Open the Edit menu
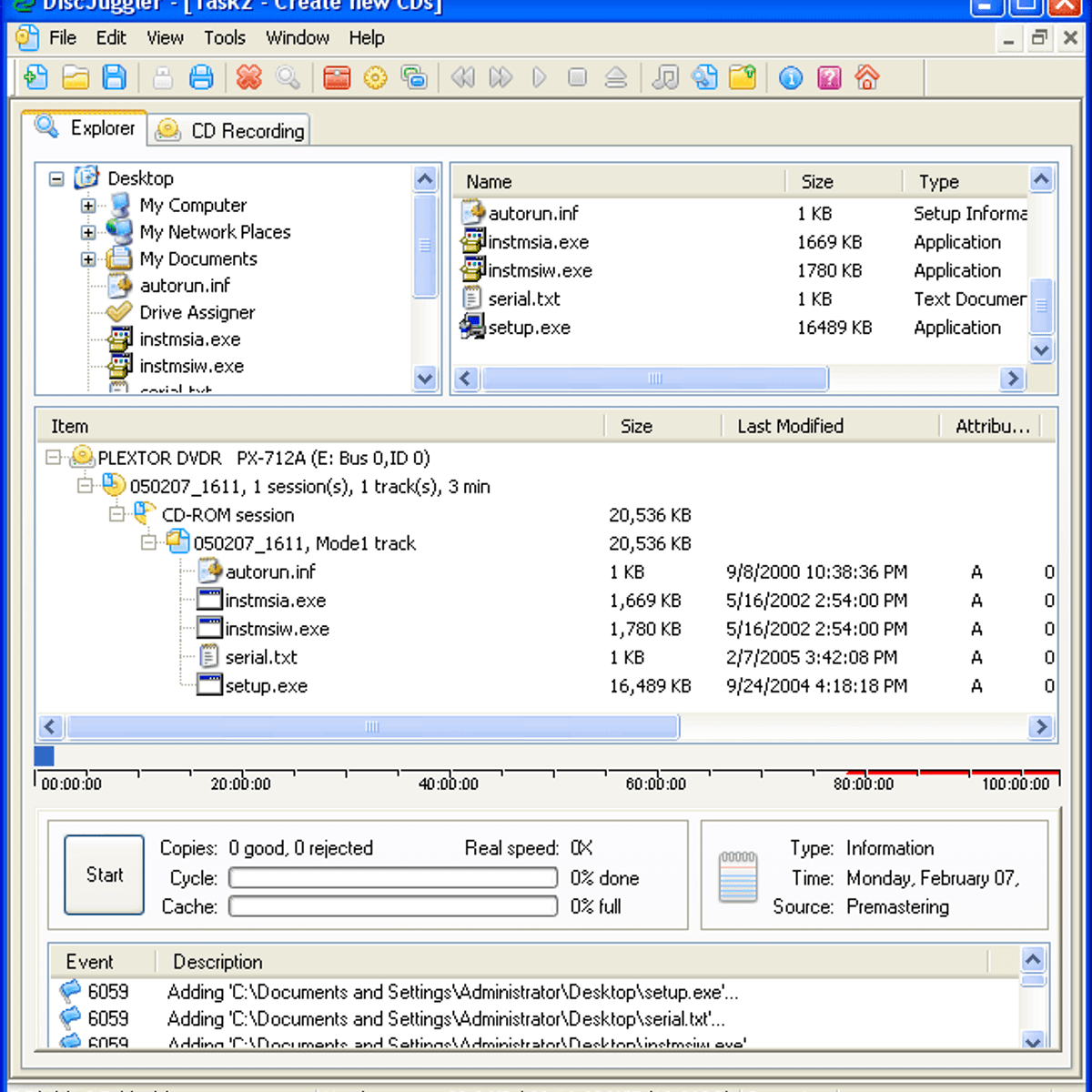The width and height of the screenshot is (1092, 1092). click(111, 38)
